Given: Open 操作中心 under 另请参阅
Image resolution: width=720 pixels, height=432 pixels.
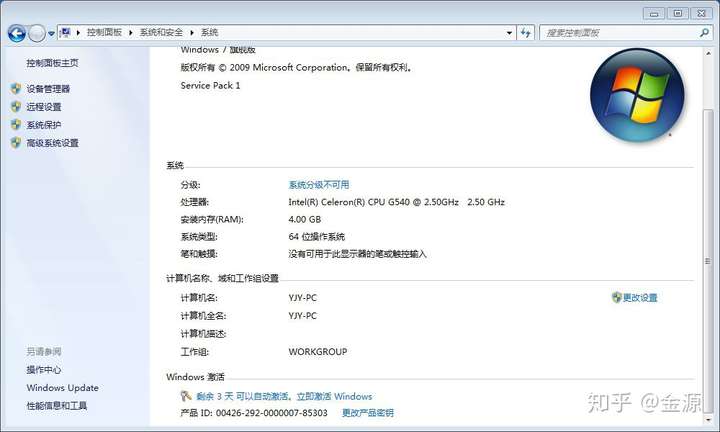Looking at the screenshot, I should (x=44, y=370).
